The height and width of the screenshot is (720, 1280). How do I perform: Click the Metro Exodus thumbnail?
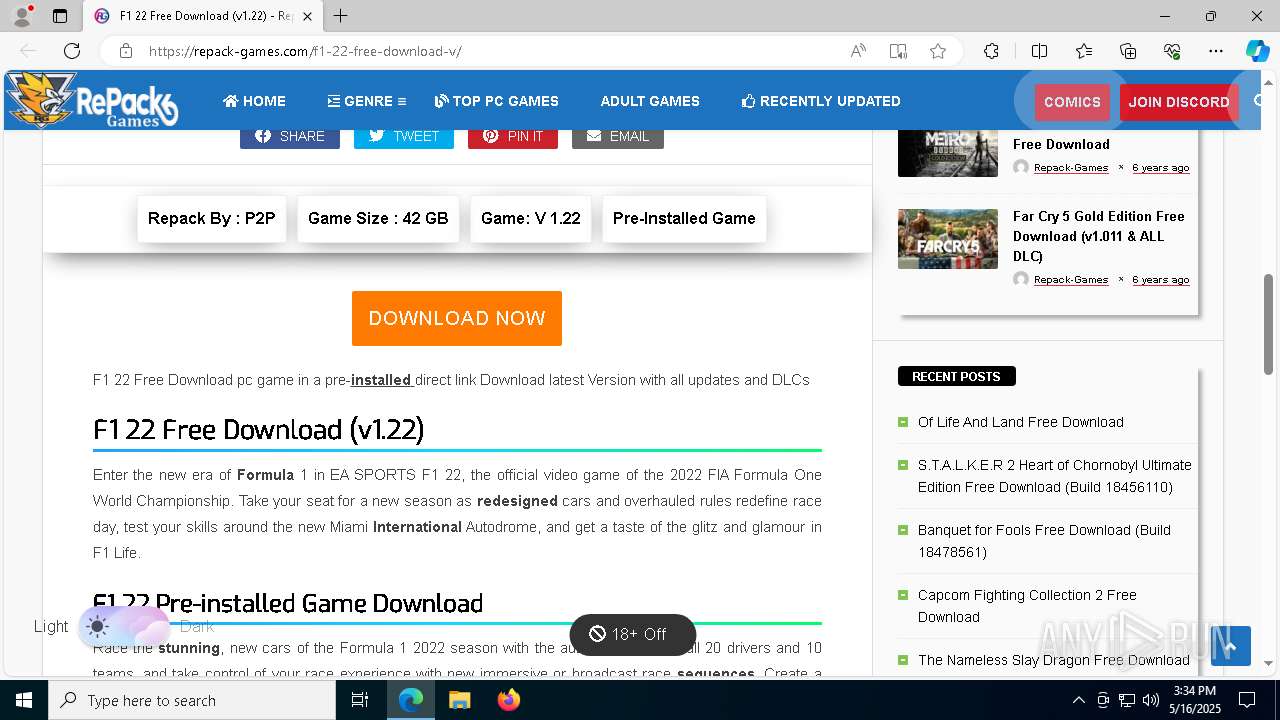tap(948, 153)
